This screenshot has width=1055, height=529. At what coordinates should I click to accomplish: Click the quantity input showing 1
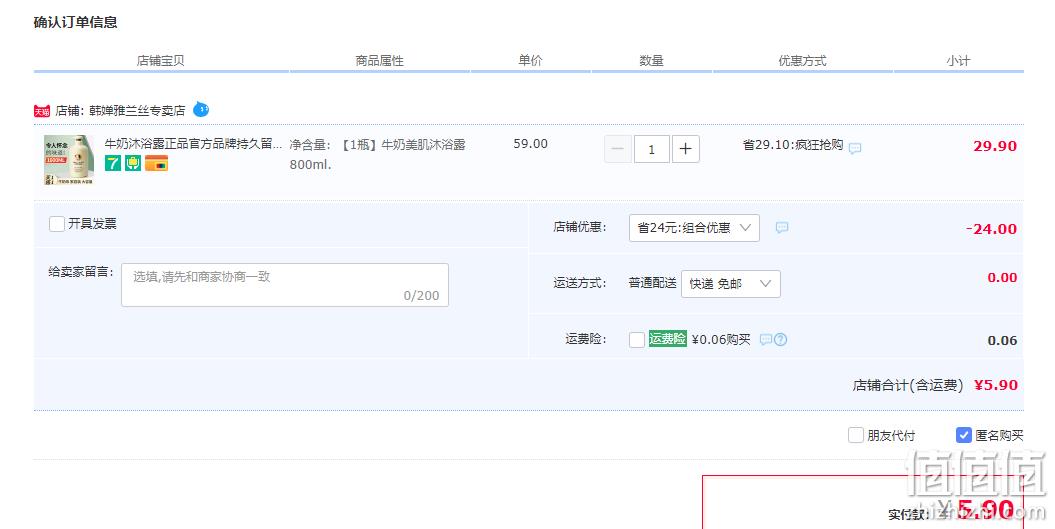[x=651, y=149]
